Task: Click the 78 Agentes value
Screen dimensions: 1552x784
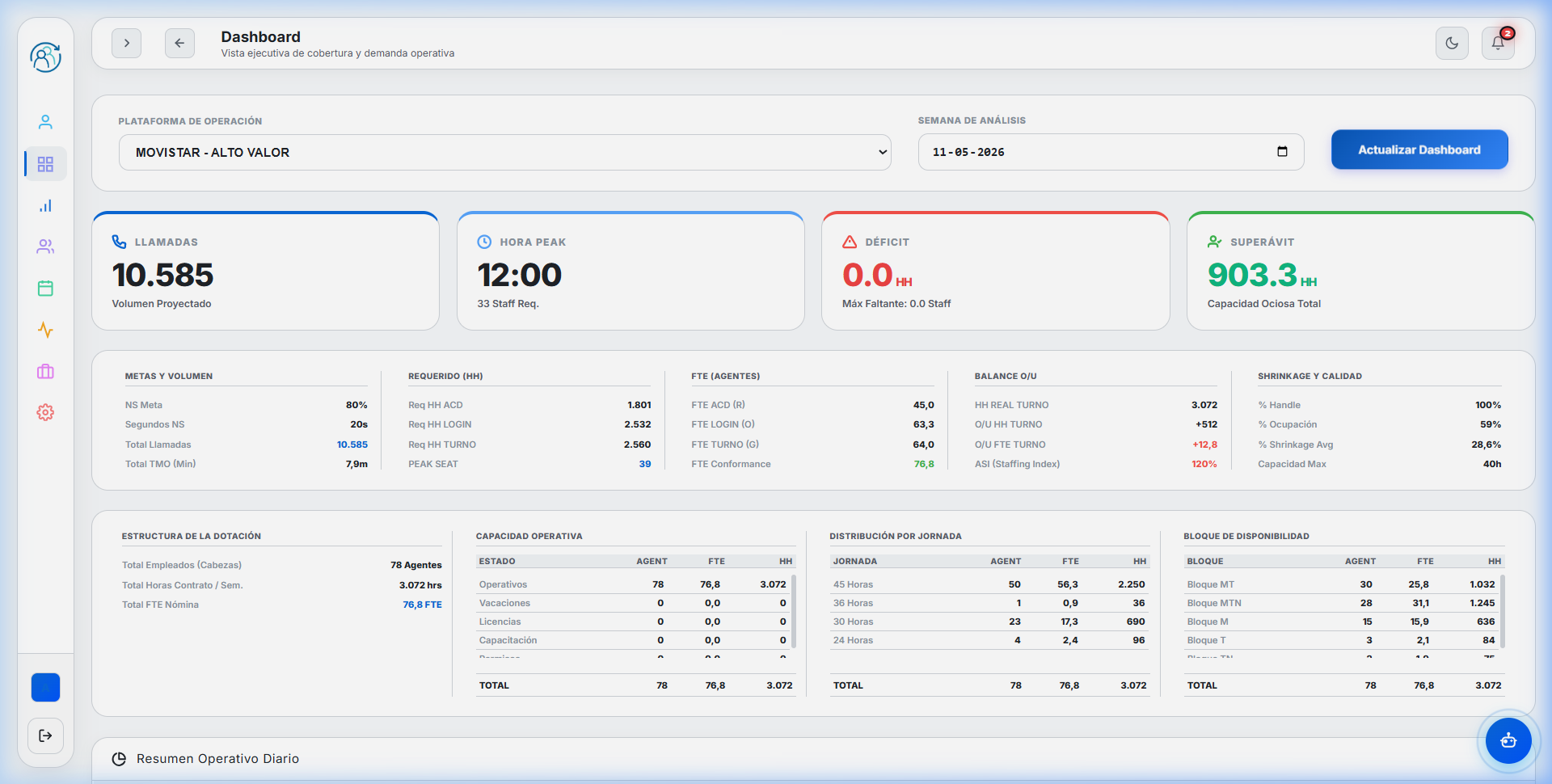Action: (416, 565)
